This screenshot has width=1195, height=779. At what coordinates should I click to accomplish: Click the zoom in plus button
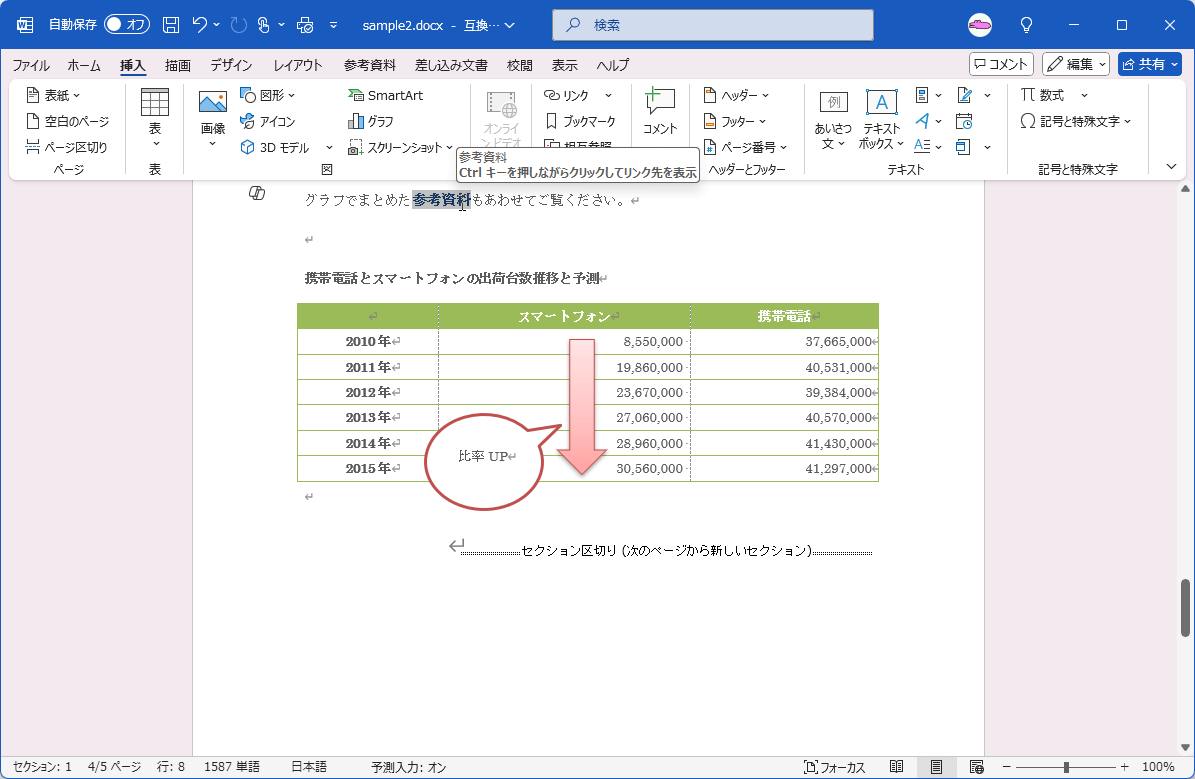[1124, 767]
